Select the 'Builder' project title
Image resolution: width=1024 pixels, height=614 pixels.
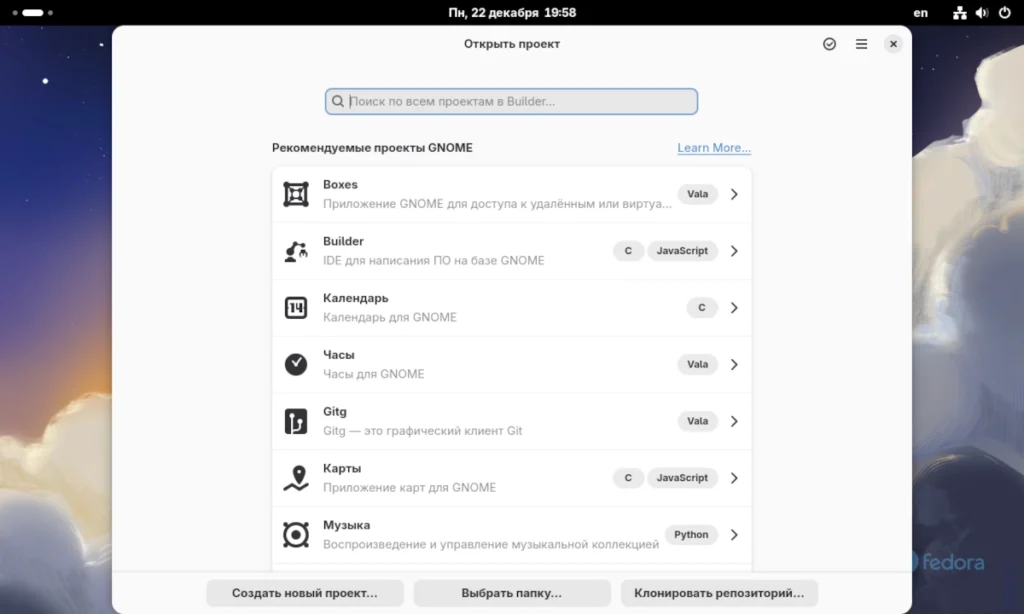[343, 242]
